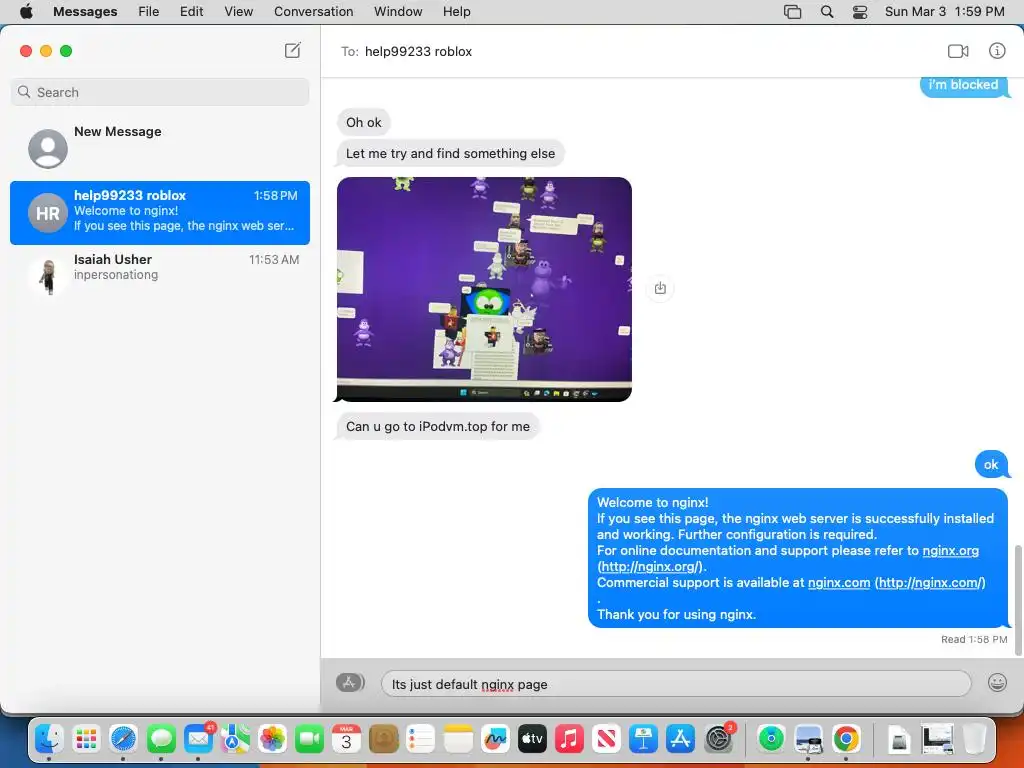The width and height of the screenshot is (1024, 768).
Task: Open Find My from the Dock
Action: pos(771,739)
